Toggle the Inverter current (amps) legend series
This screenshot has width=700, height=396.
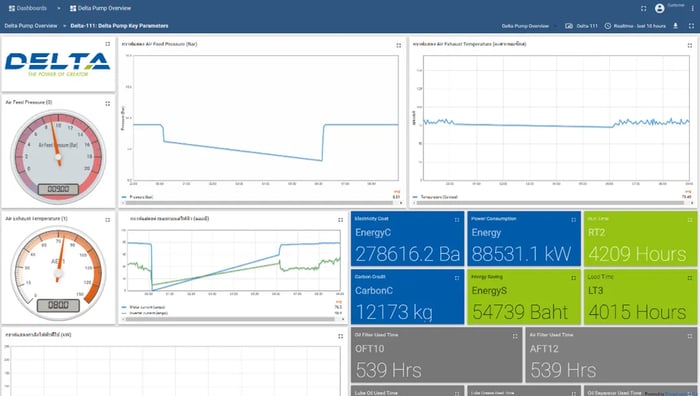pos(145,313)
